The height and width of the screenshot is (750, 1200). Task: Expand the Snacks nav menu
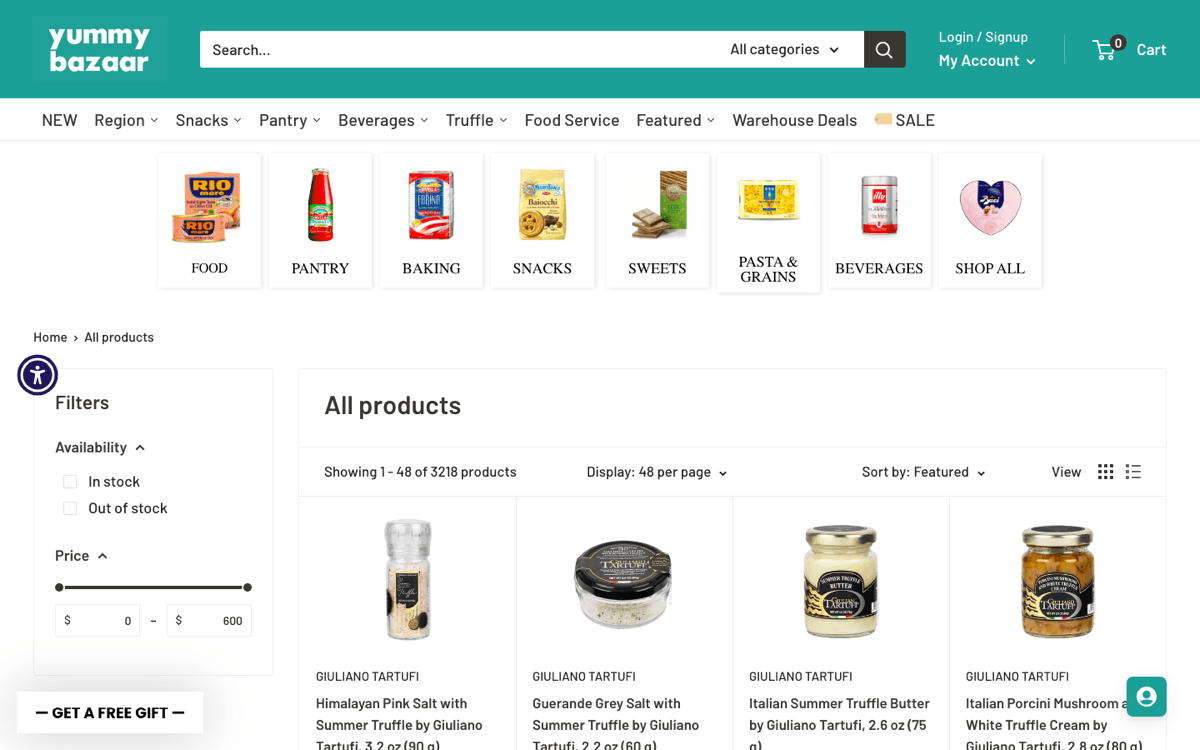208,120
